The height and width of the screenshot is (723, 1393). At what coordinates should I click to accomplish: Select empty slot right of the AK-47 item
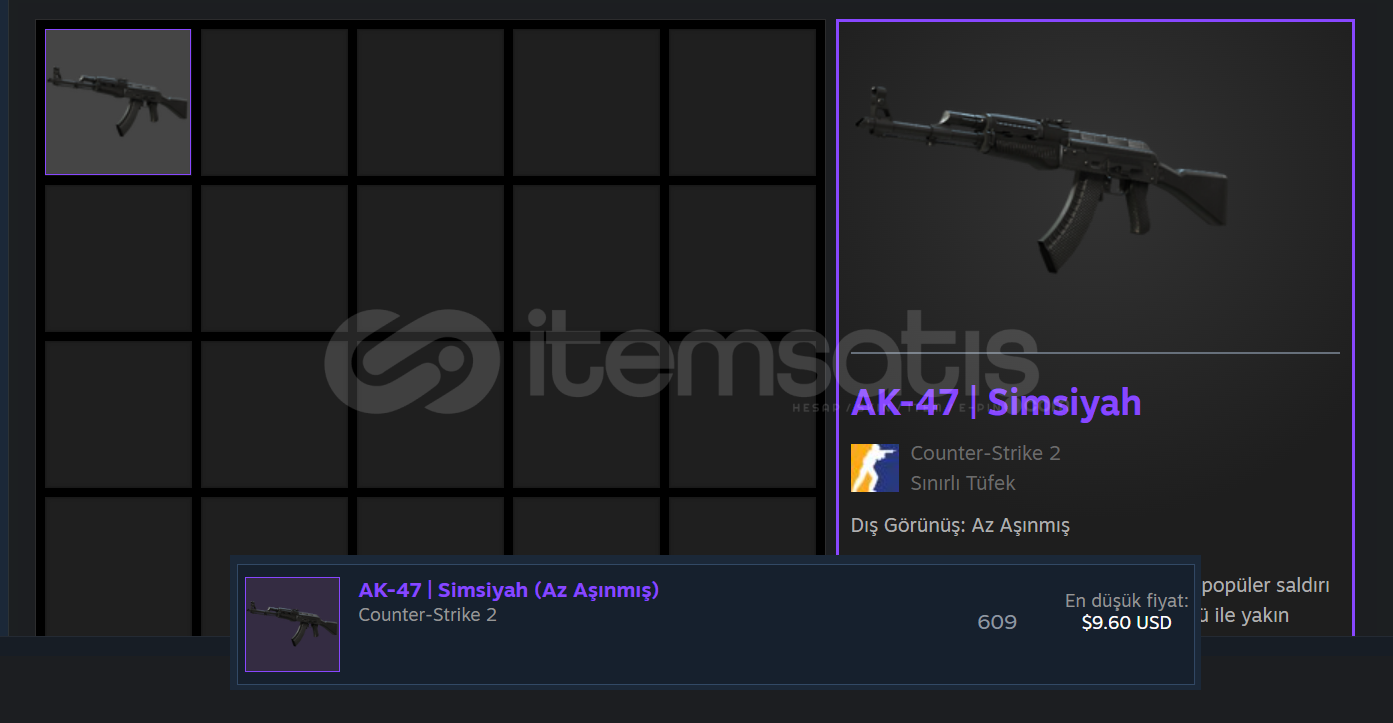(x=274, y=102)
